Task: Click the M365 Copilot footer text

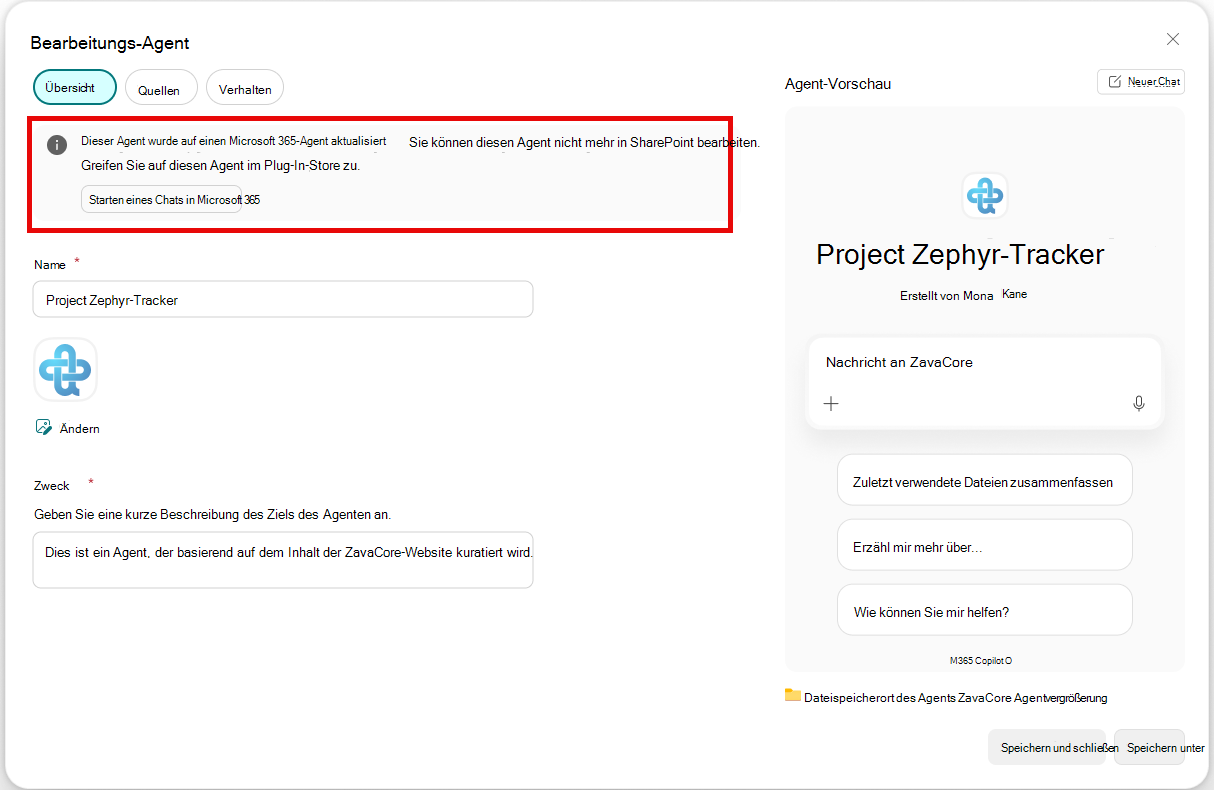Action: pyautogui.click(x=981, y=661)
